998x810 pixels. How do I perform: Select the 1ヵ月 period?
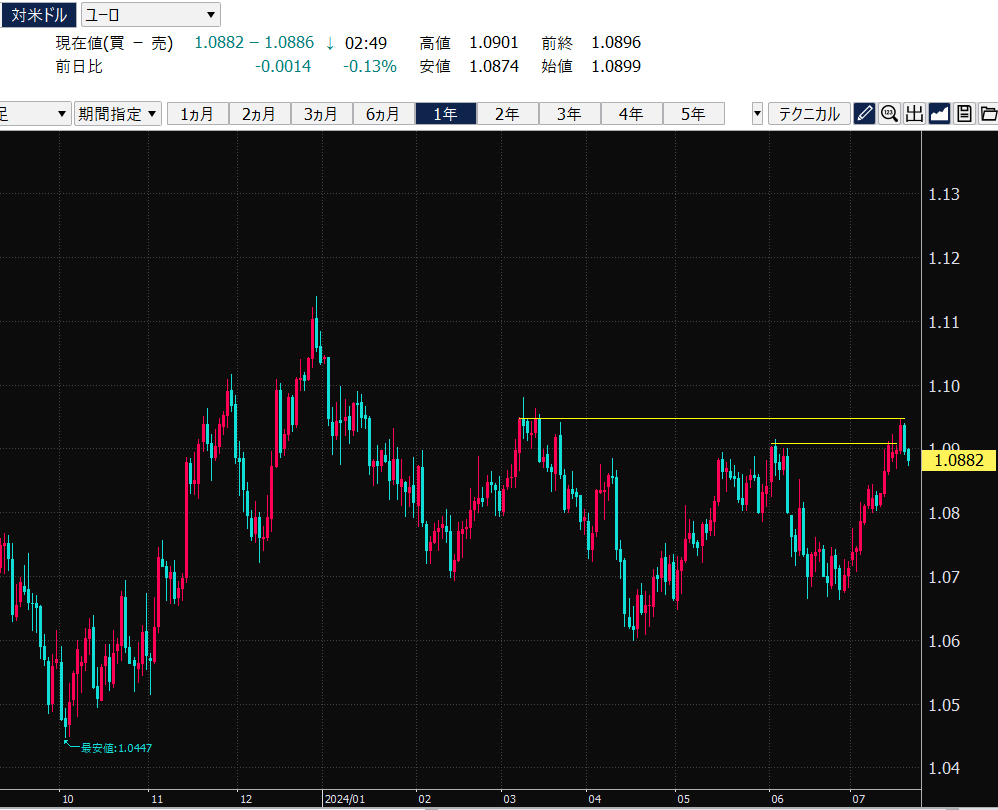point(198,114)
